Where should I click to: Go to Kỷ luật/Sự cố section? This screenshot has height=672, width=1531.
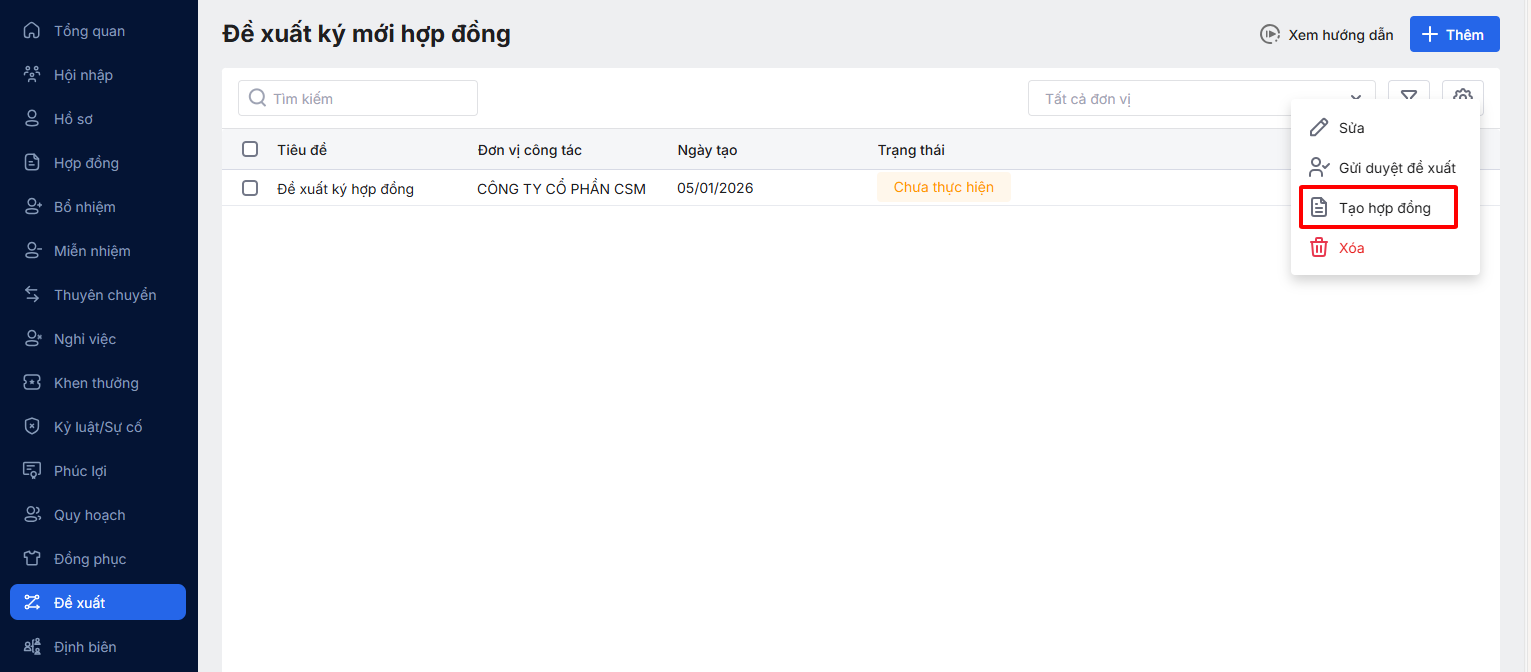(98, 427)
